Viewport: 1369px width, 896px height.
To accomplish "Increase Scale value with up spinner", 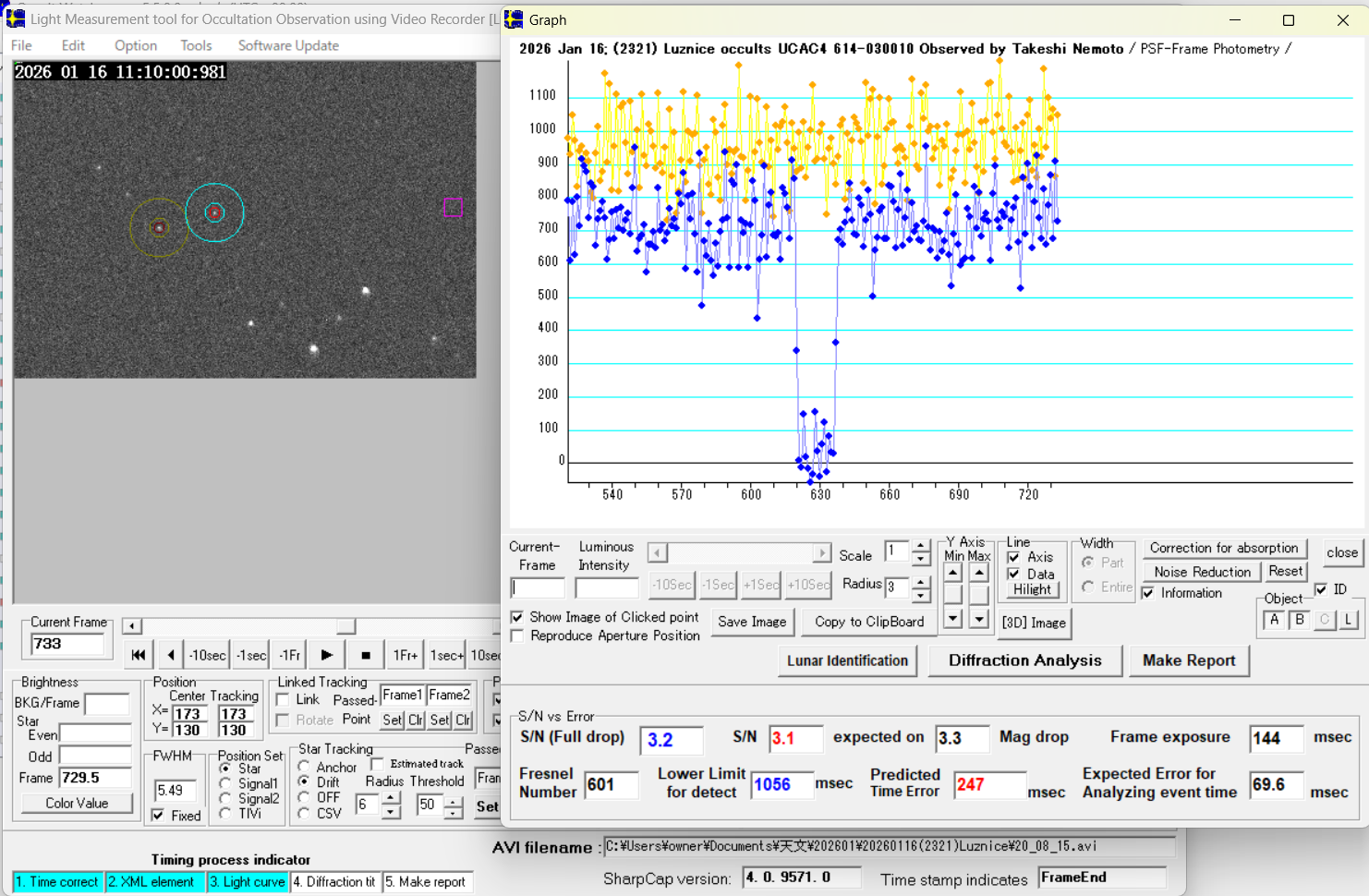I will click(920, 547).
